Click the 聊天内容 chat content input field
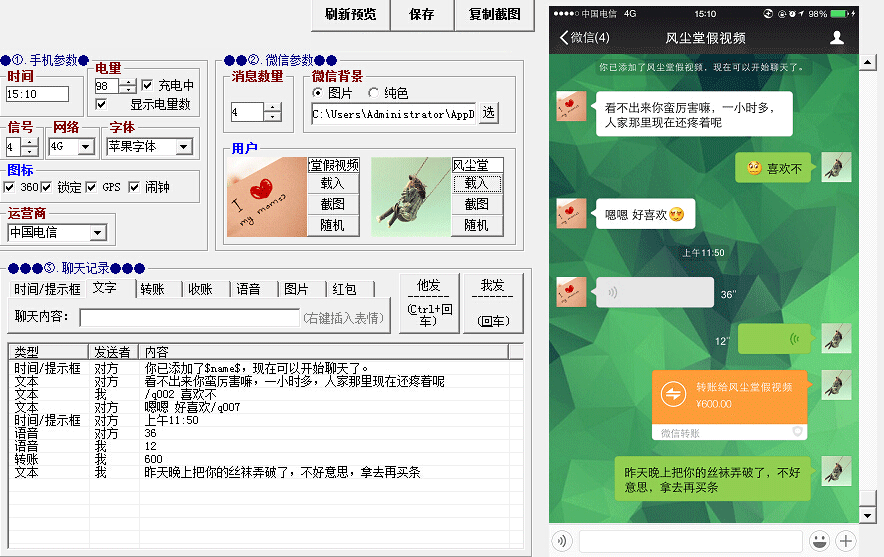The height and width of the screenshot is (557, 884). [189, 318]
